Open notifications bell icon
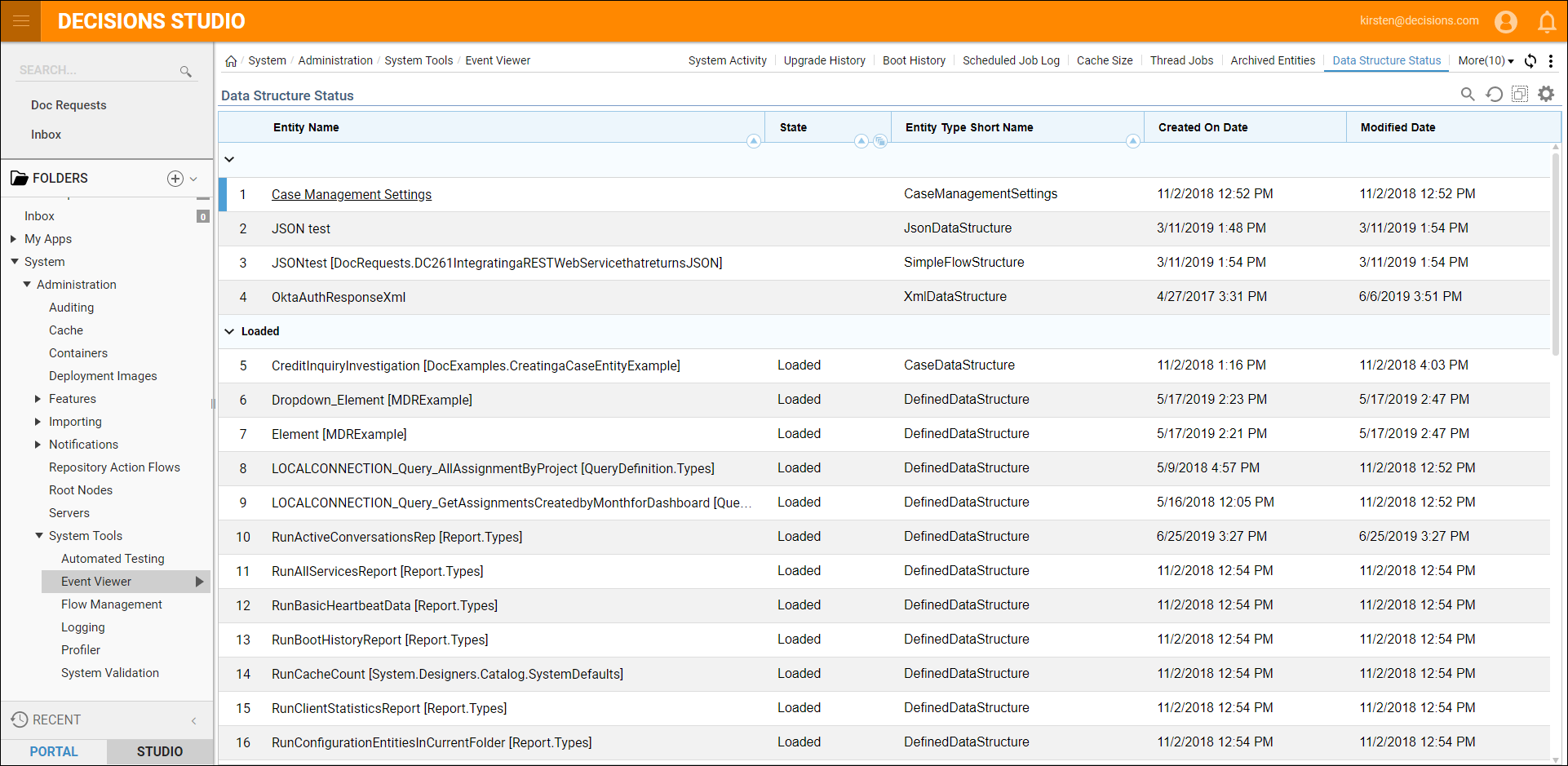Viewport: 1568px width, 766px height. (1547, 22)
